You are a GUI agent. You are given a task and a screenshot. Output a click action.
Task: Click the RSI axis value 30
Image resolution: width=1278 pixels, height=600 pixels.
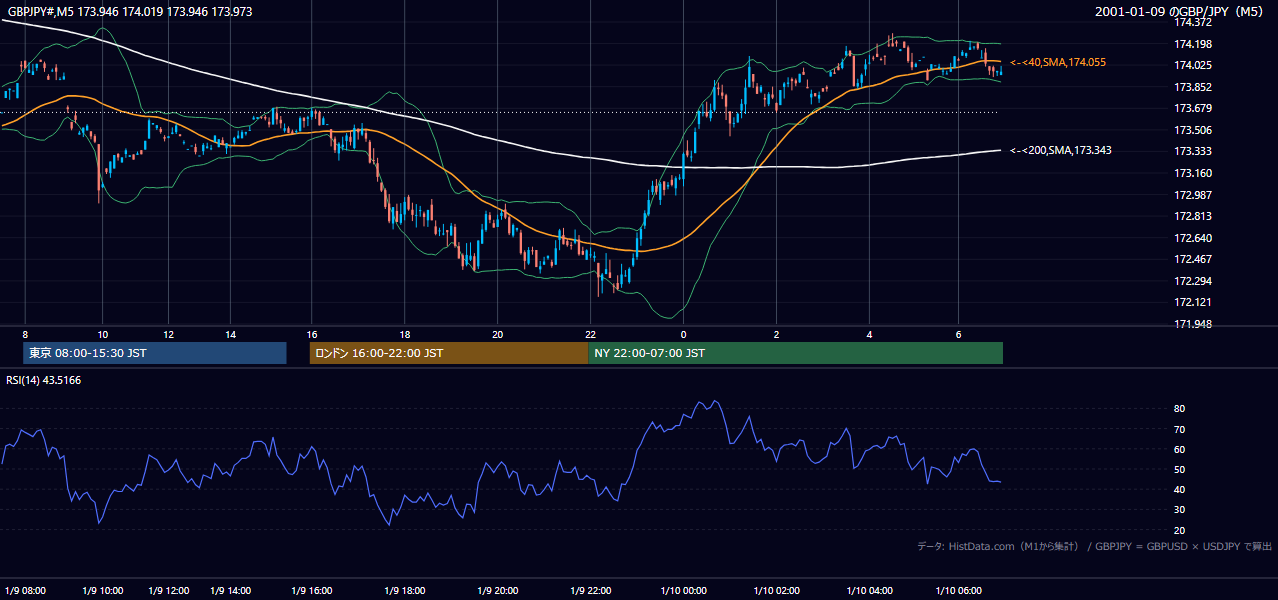click(x=1179, y=509)
